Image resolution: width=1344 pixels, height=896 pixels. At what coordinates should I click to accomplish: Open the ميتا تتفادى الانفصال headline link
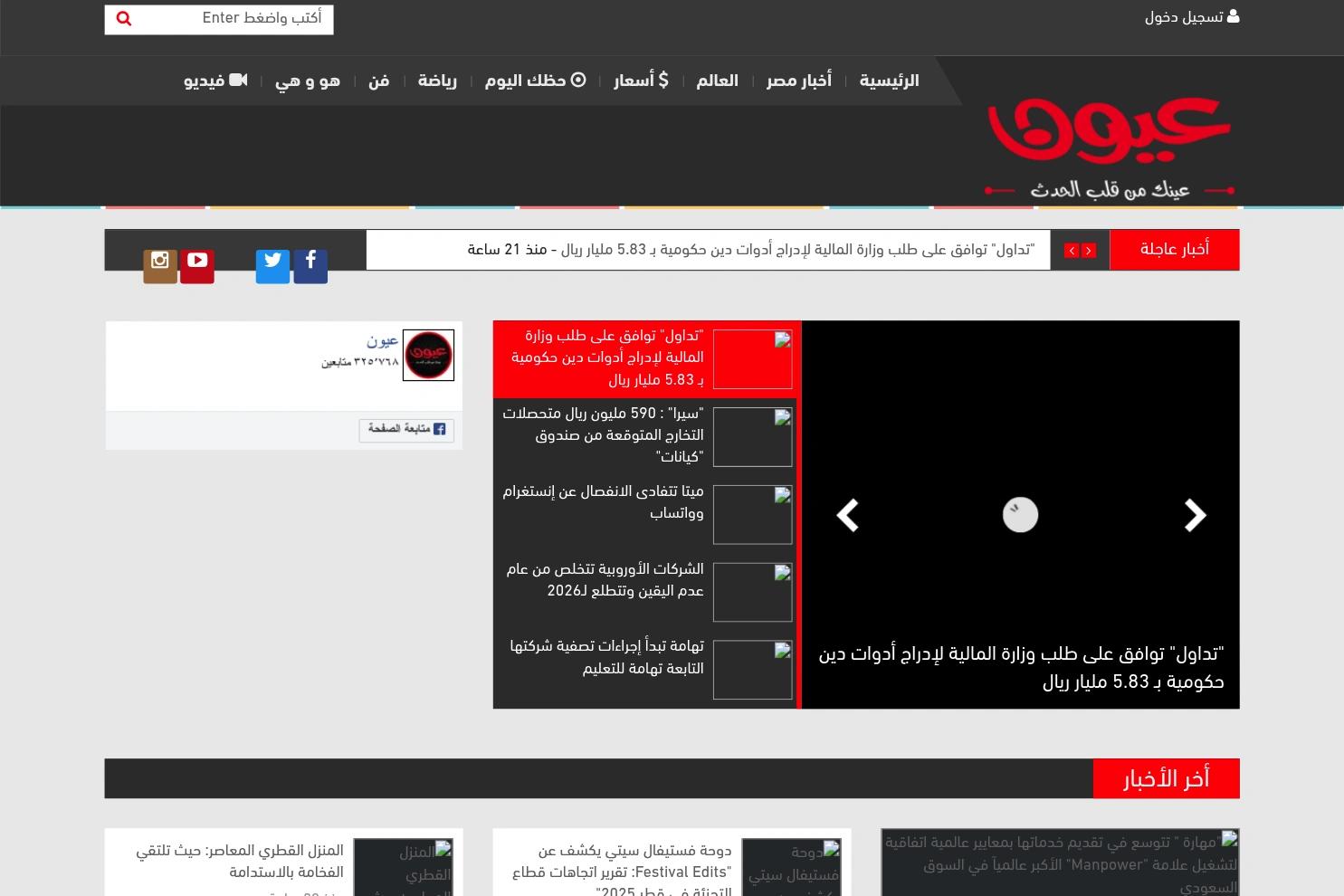tap(603, 501)
